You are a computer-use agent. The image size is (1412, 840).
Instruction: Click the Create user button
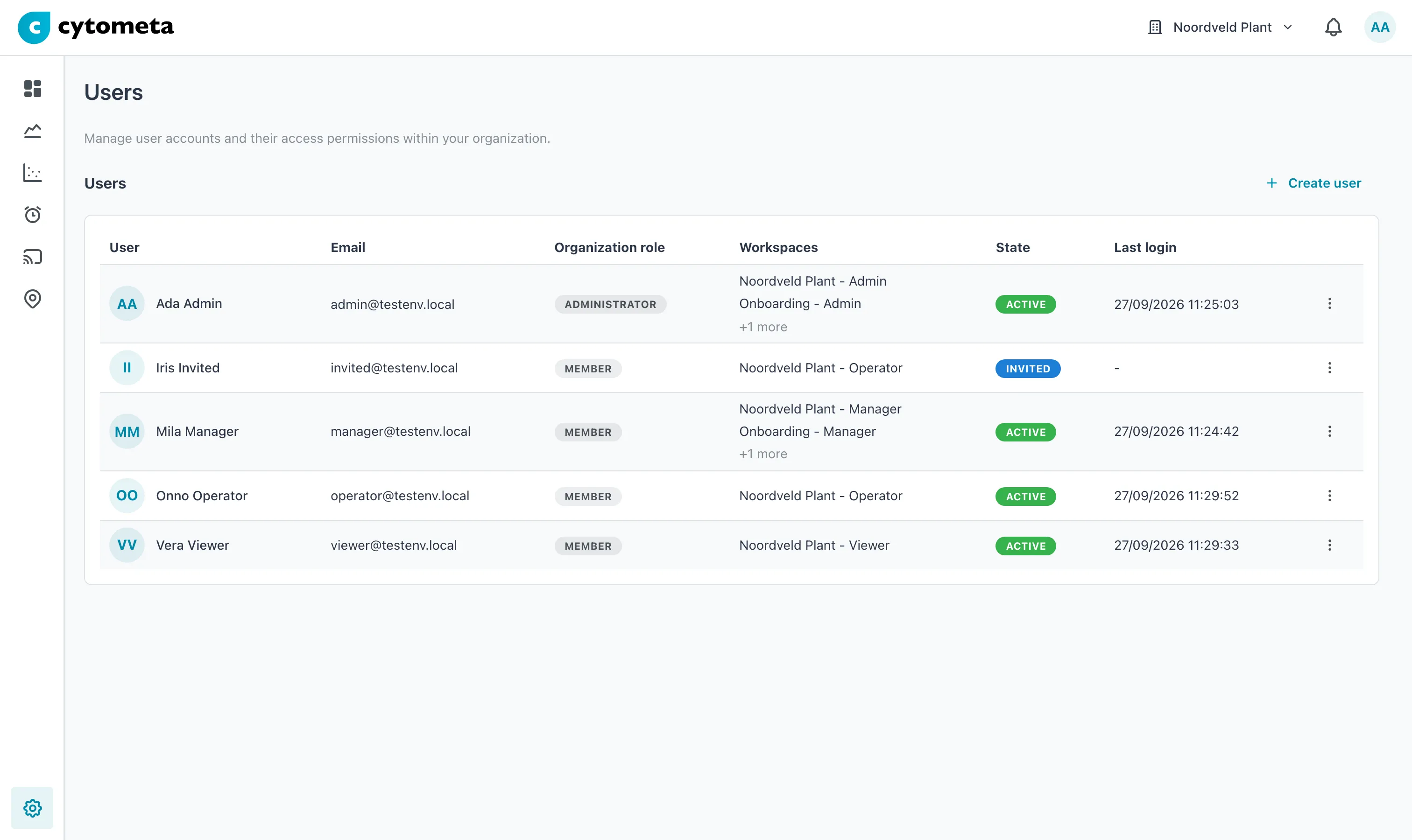pyautogui.click(x=1313, y=183)
